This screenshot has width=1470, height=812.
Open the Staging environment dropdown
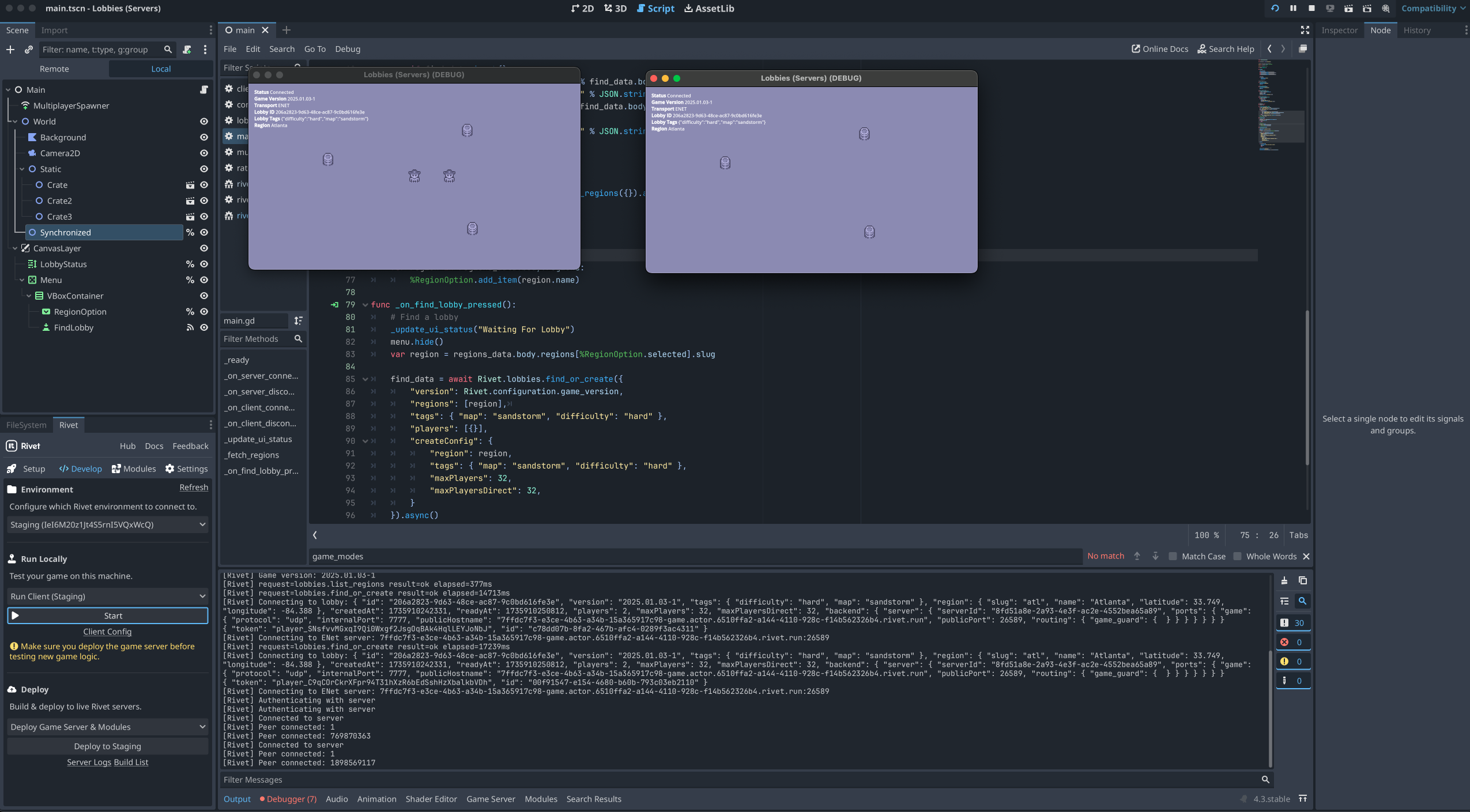coord(107,524)
